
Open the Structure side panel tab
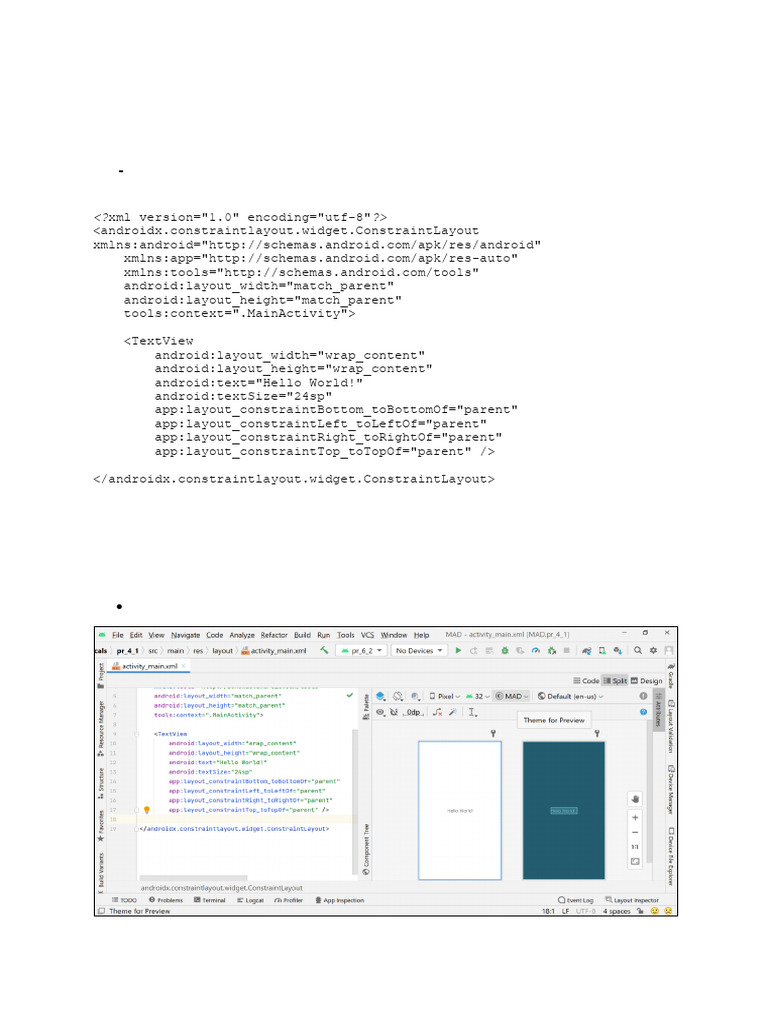(101, 784)
